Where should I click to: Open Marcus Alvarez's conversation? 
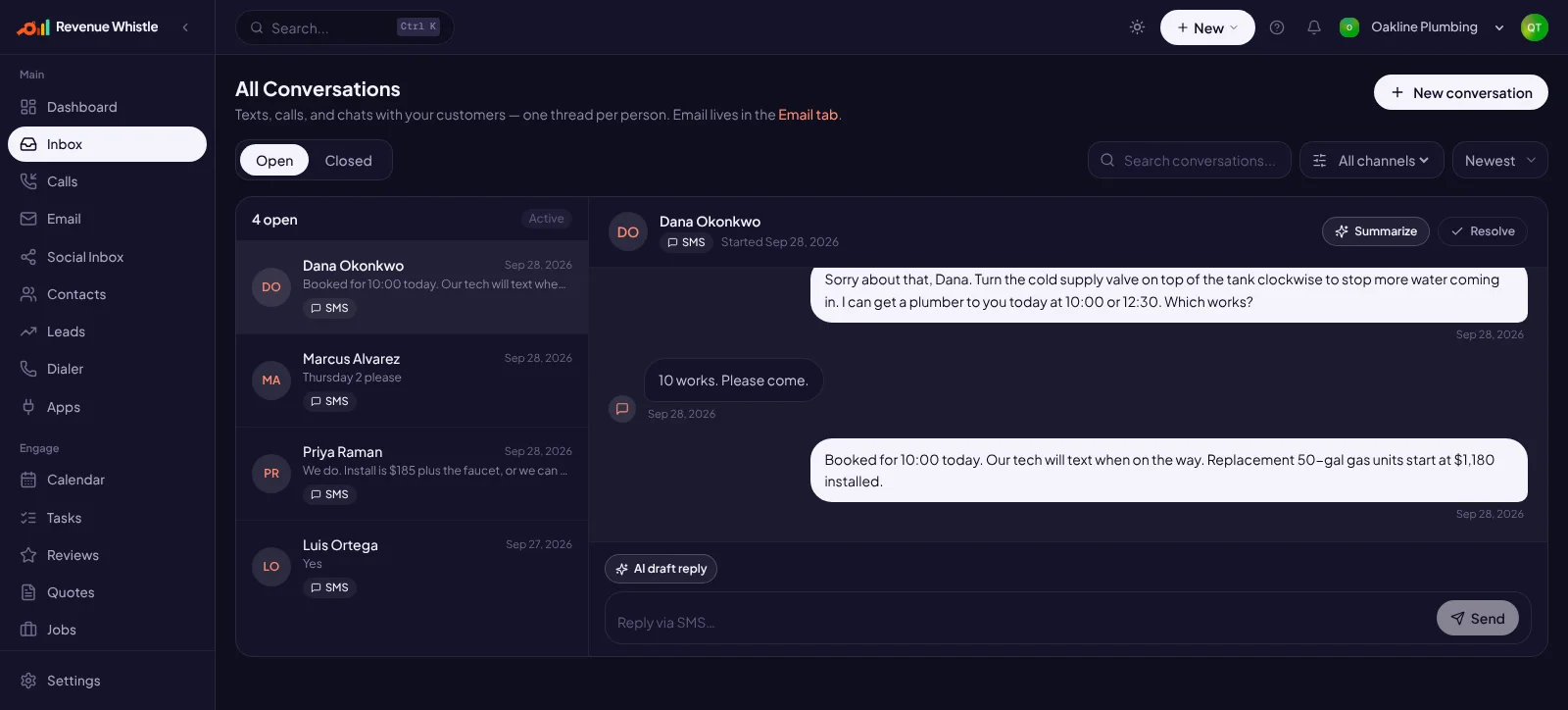(412, 380)
